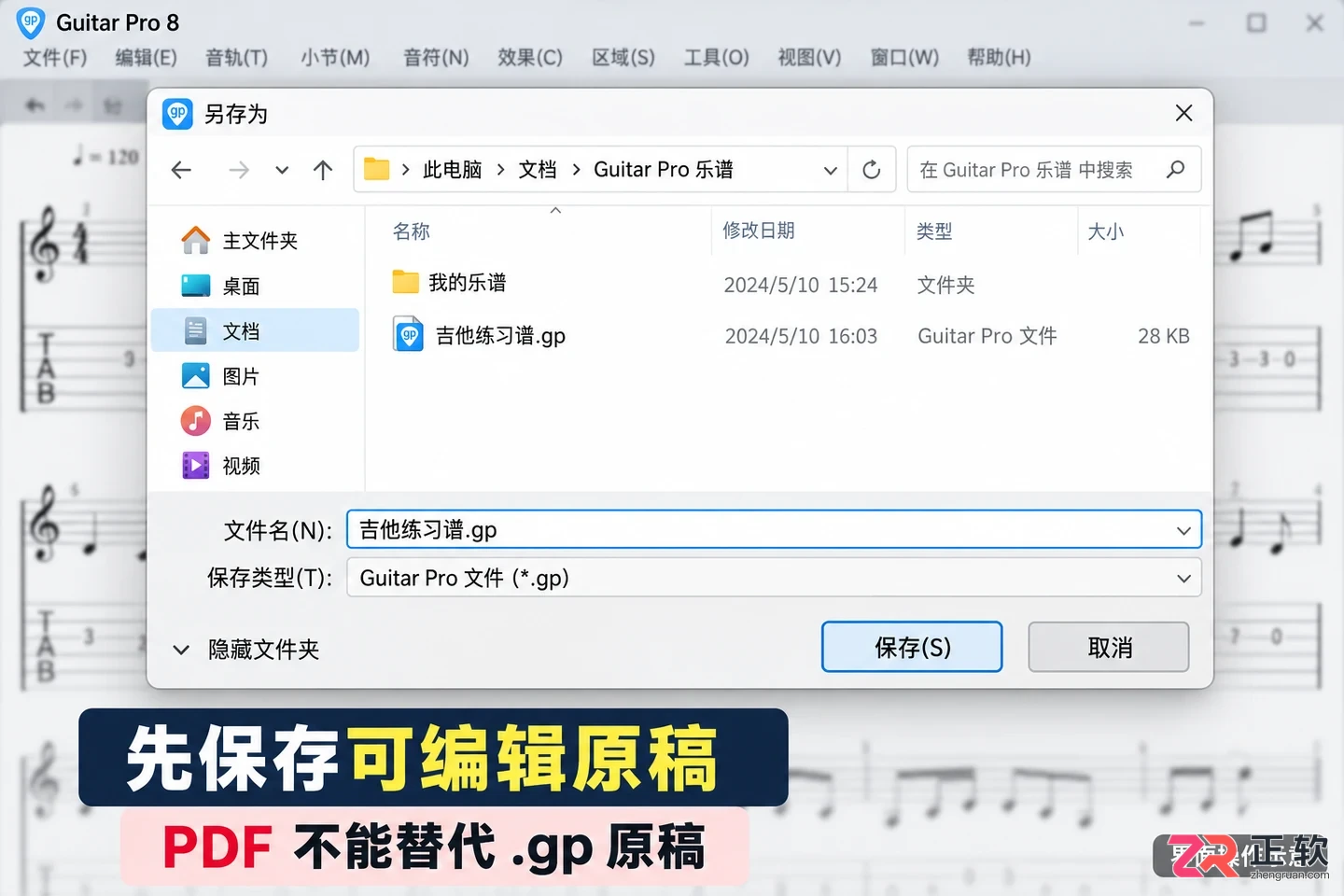Click the 取消 button
Screen dimensions: 1344x896
tap(1109, 647)
